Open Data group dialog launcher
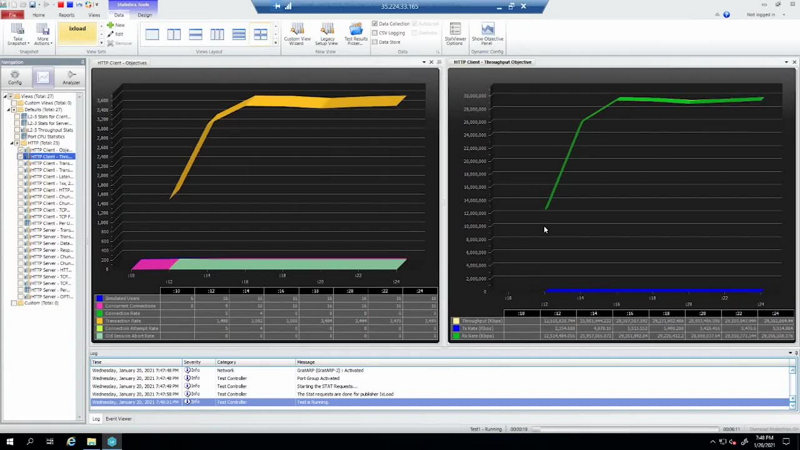The image size is (800, 450). pos(437,52)
